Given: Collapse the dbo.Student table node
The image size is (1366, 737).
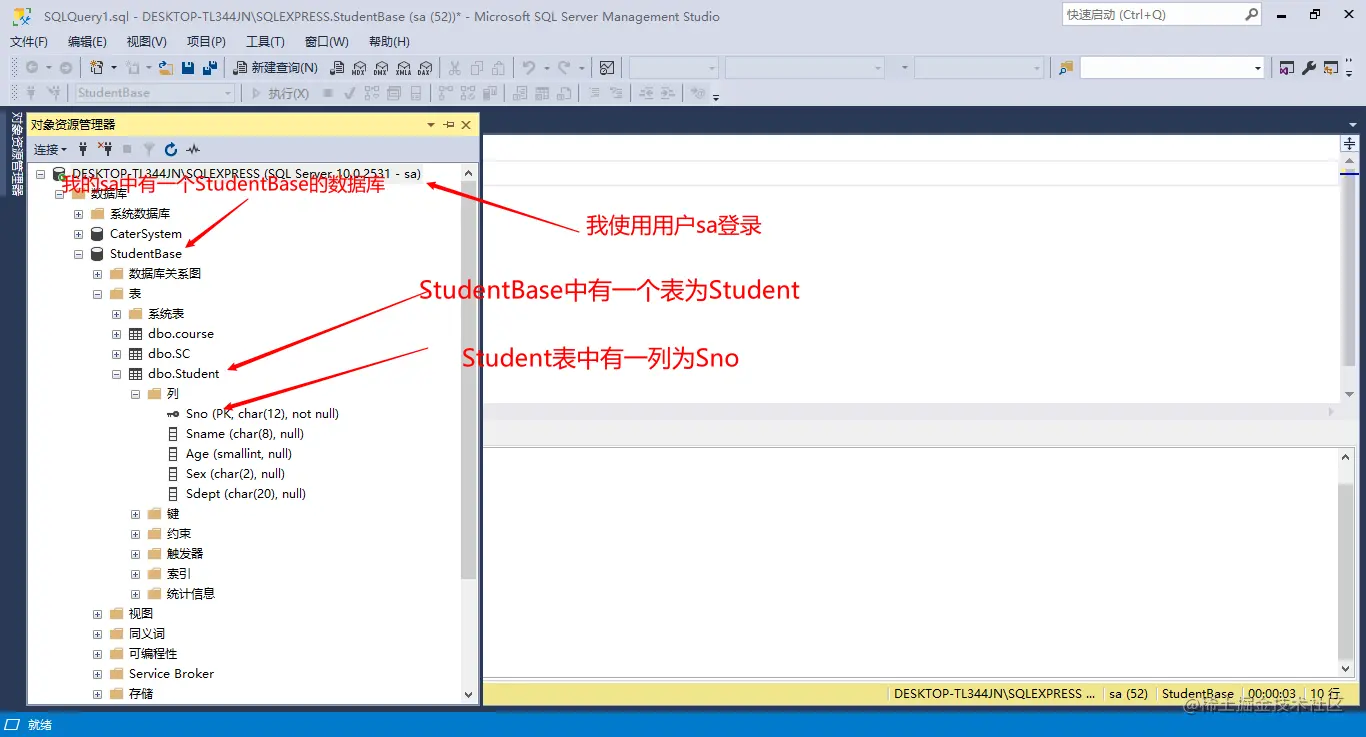Looking at the screenshot, I should [x=116, y=374].
